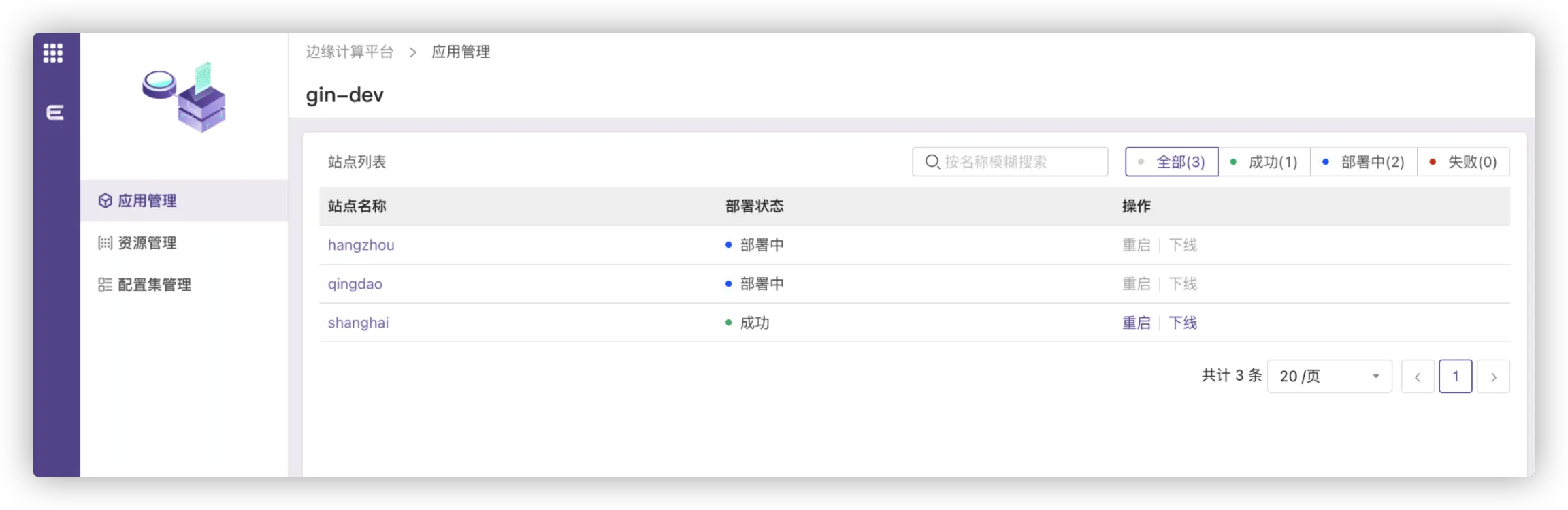Click the 配置集管理 list icon
Viewport: 1568px width, 510px height.
tap(105, 285)
